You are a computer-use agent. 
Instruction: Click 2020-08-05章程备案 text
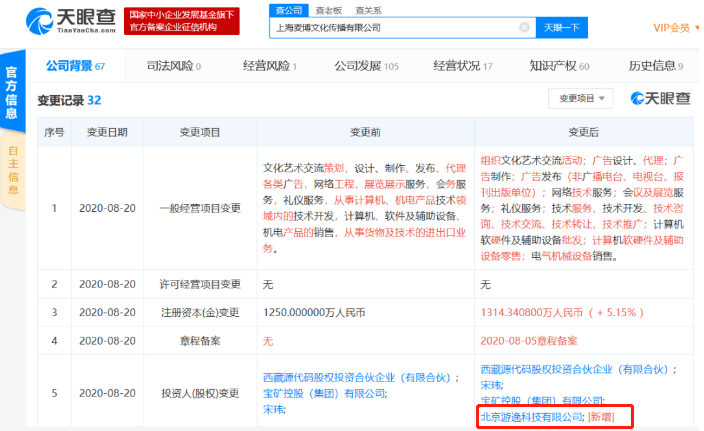pyautogui.click(x=529, y=341)
